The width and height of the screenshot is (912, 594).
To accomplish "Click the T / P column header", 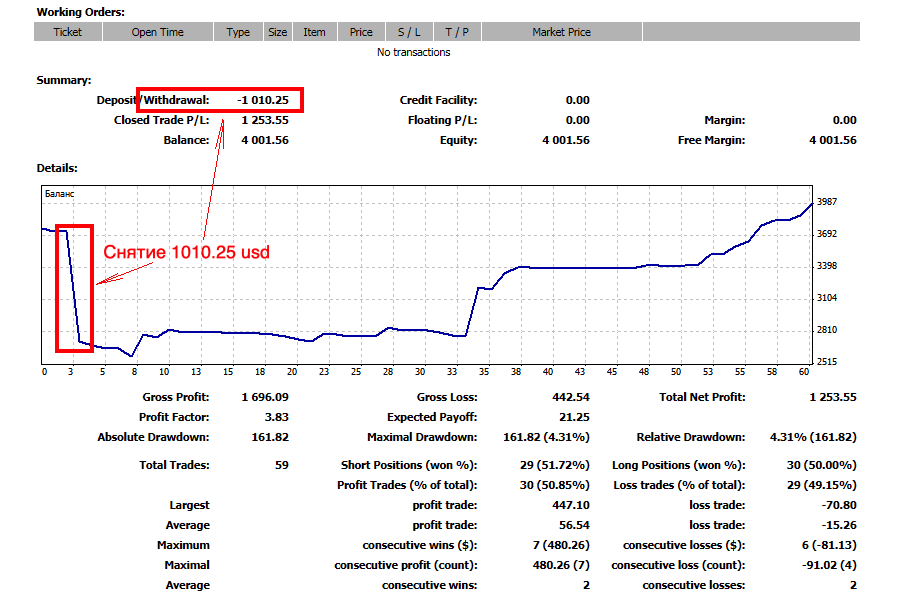I will [458, 32].
